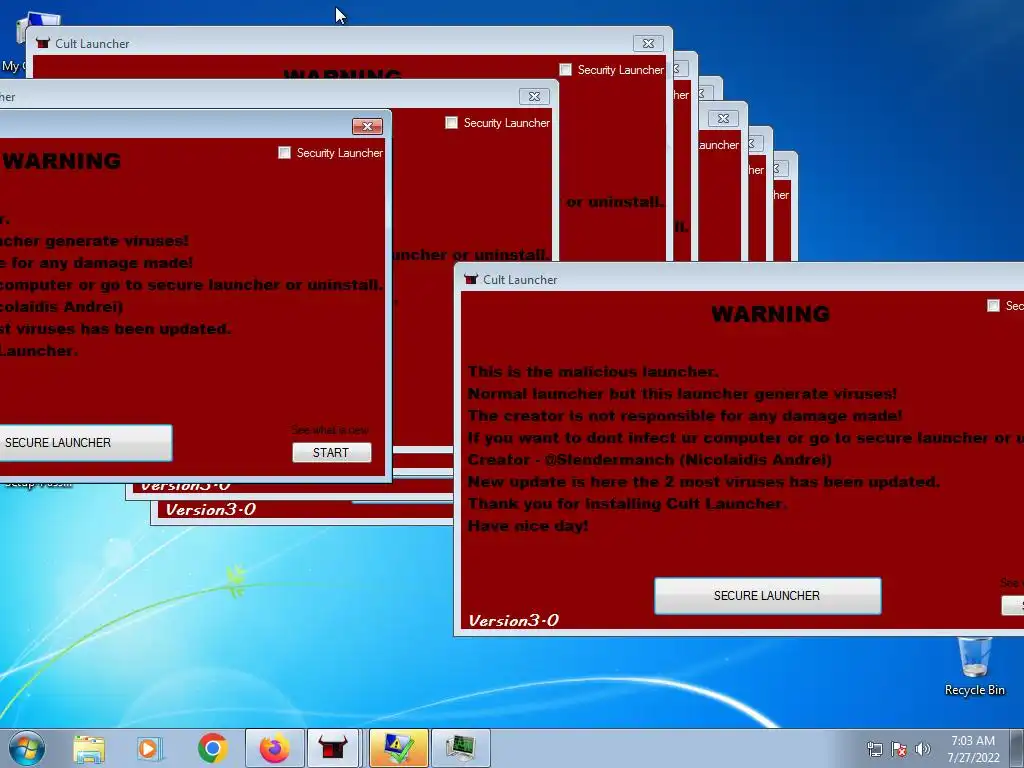Open the green-screen monitor taskbar app
The height and width of the screenshot is (768, 1024).
pyautogui.click(x=460, y=748)
